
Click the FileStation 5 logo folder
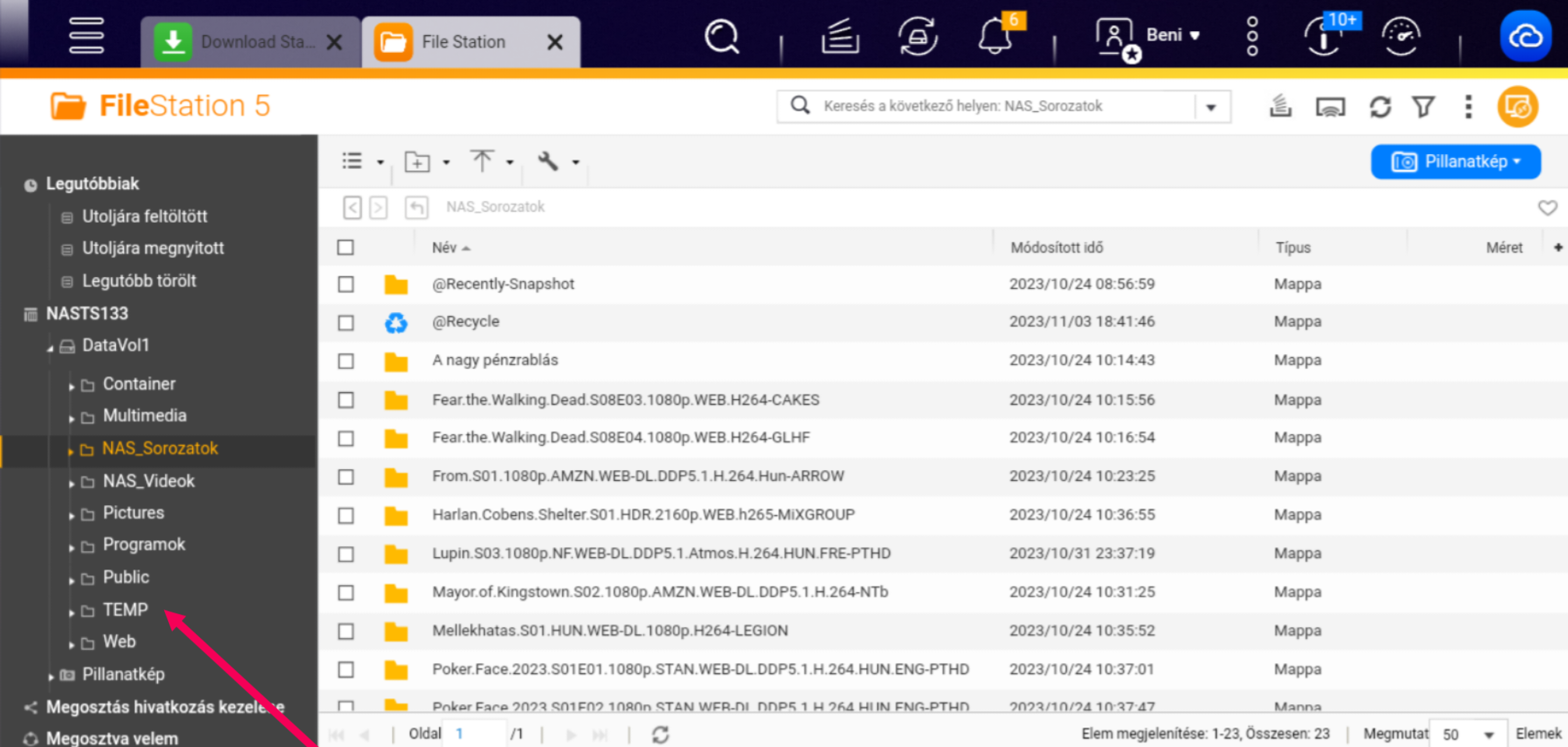pyautogui.click(x=68, y=106)
